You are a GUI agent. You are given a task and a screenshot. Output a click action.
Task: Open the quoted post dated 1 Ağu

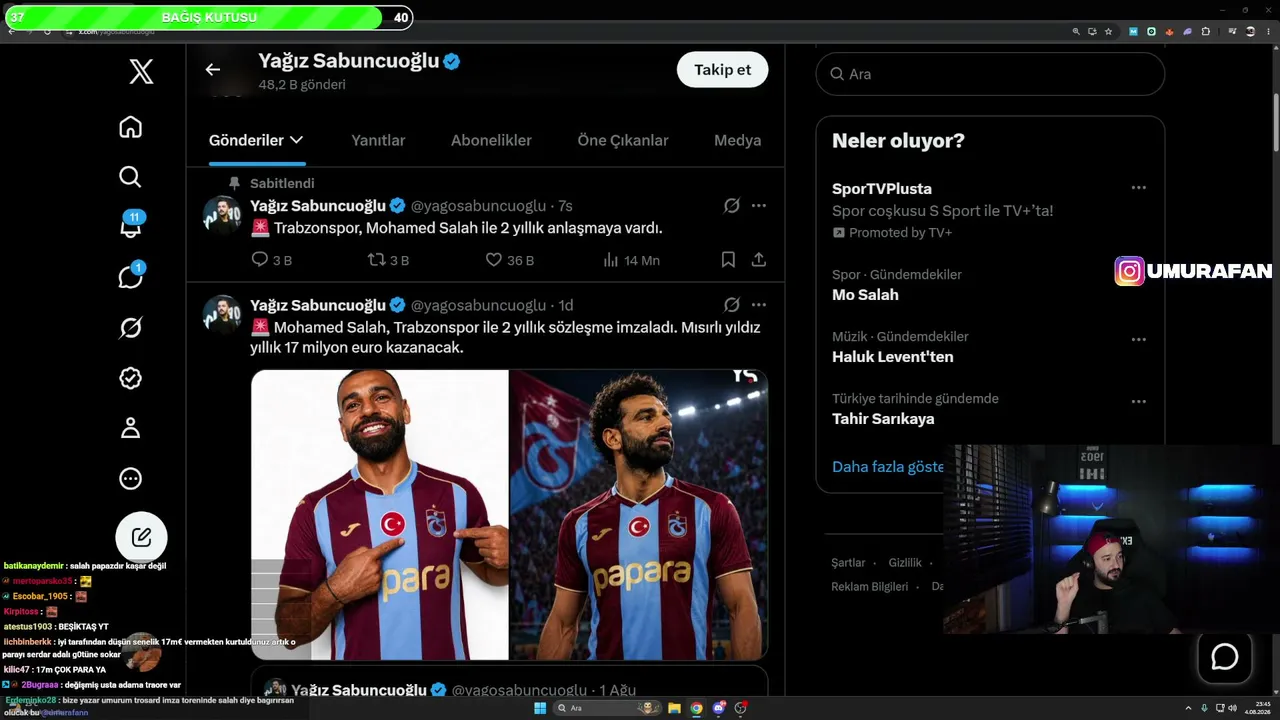509,681
